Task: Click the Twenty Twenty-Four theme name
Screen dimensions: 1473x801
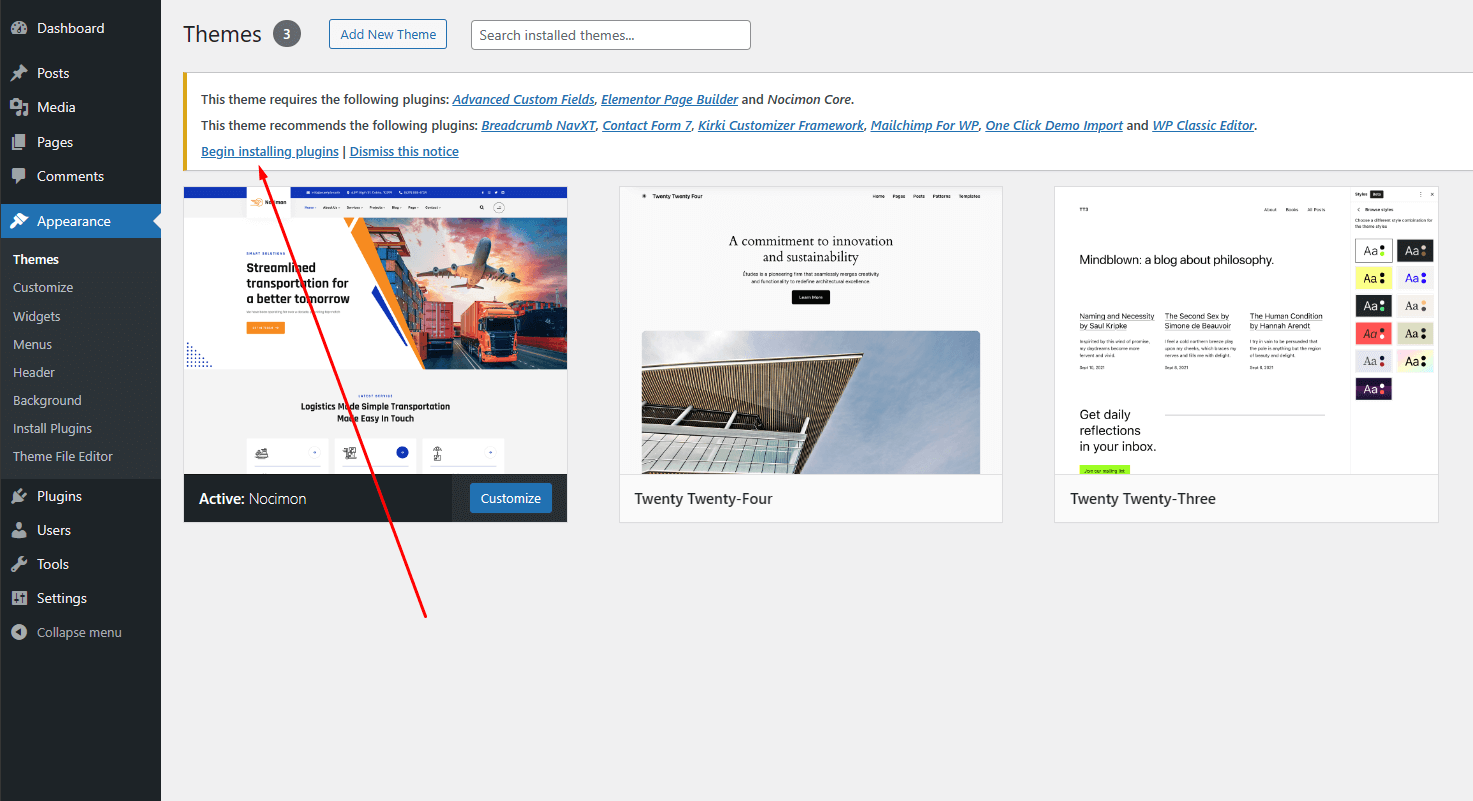Action: click(704, 498)
